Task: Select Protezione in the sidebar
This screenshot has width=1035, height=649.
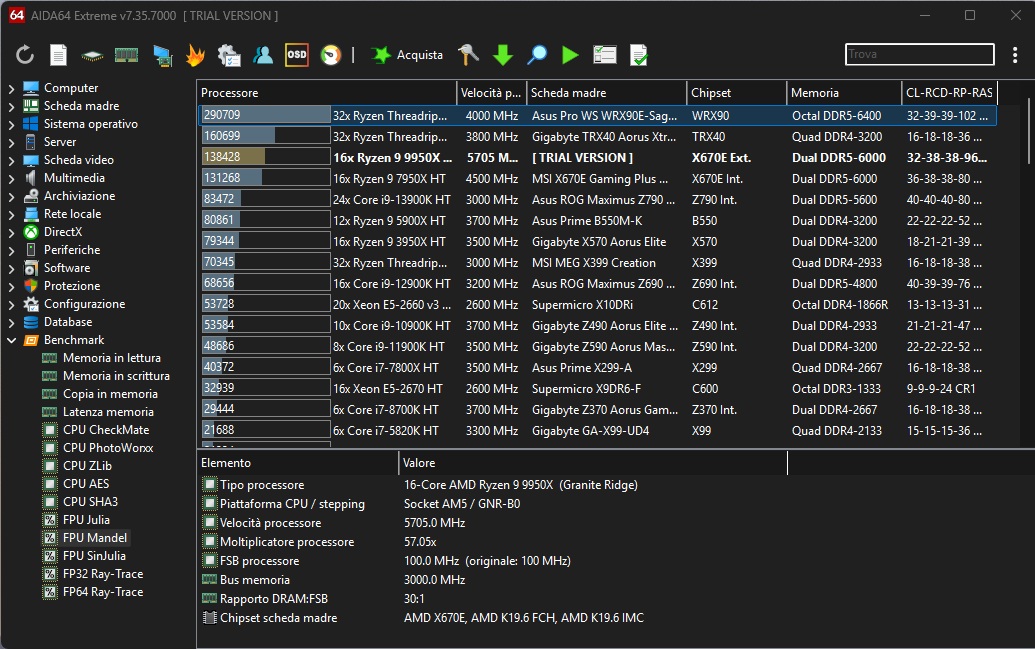Action: (72, 286)
